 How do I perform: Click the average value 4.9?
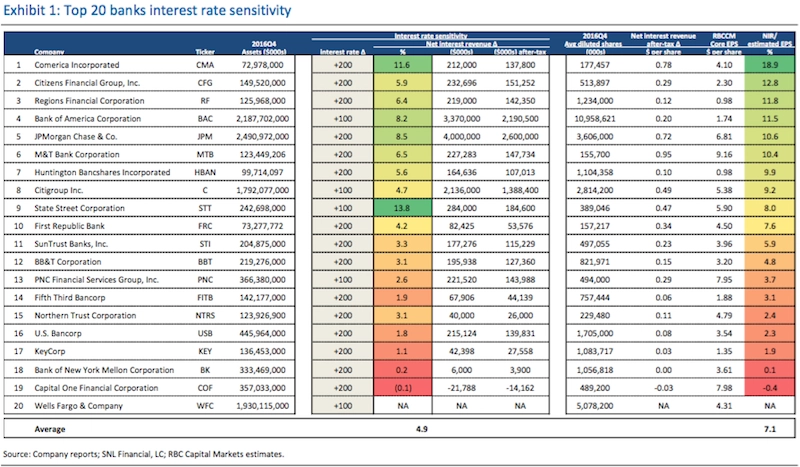[x=421, y=429]
